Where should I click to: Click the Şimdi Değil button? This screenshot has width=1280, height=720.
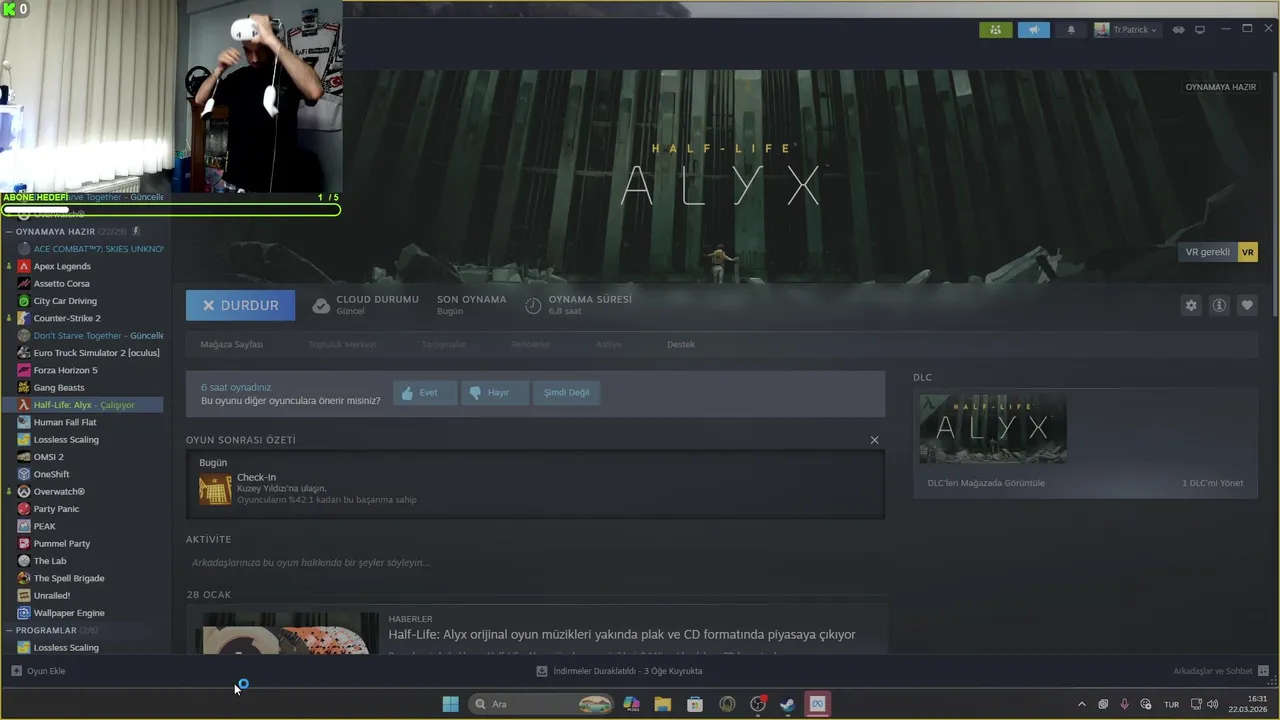(x=566, y=393)
